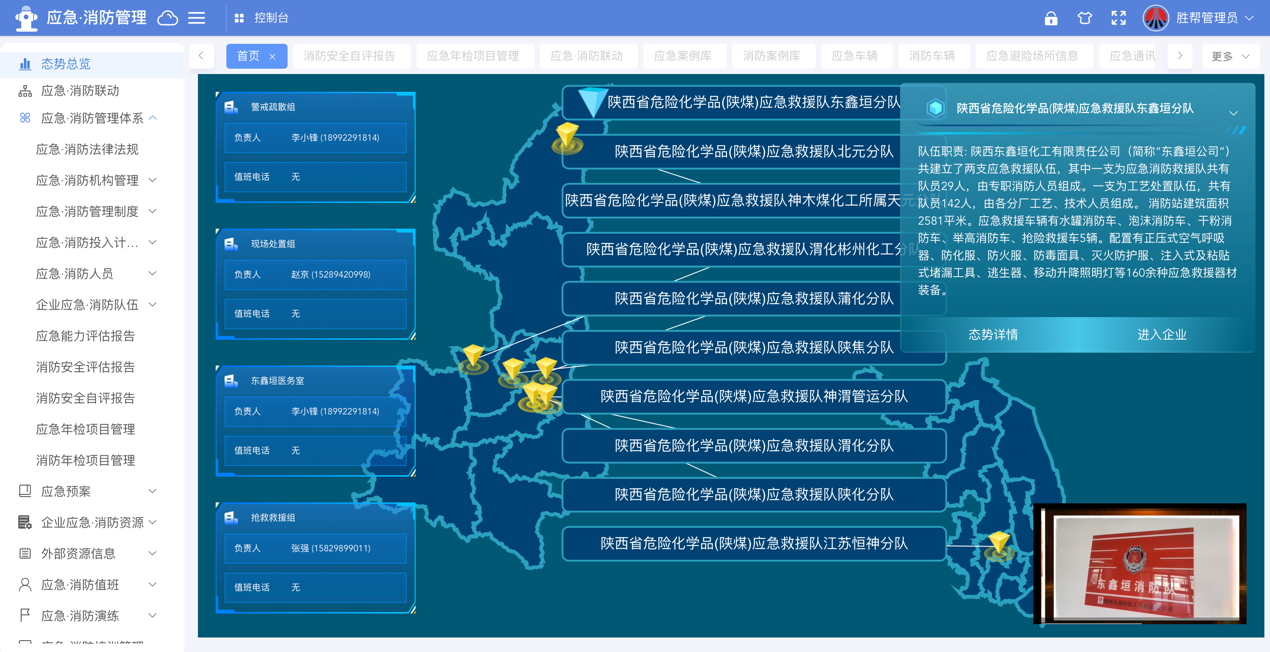Click the 态势详情 button
This screenshot has width=1270, height=652.
click(x=993, y=335)
